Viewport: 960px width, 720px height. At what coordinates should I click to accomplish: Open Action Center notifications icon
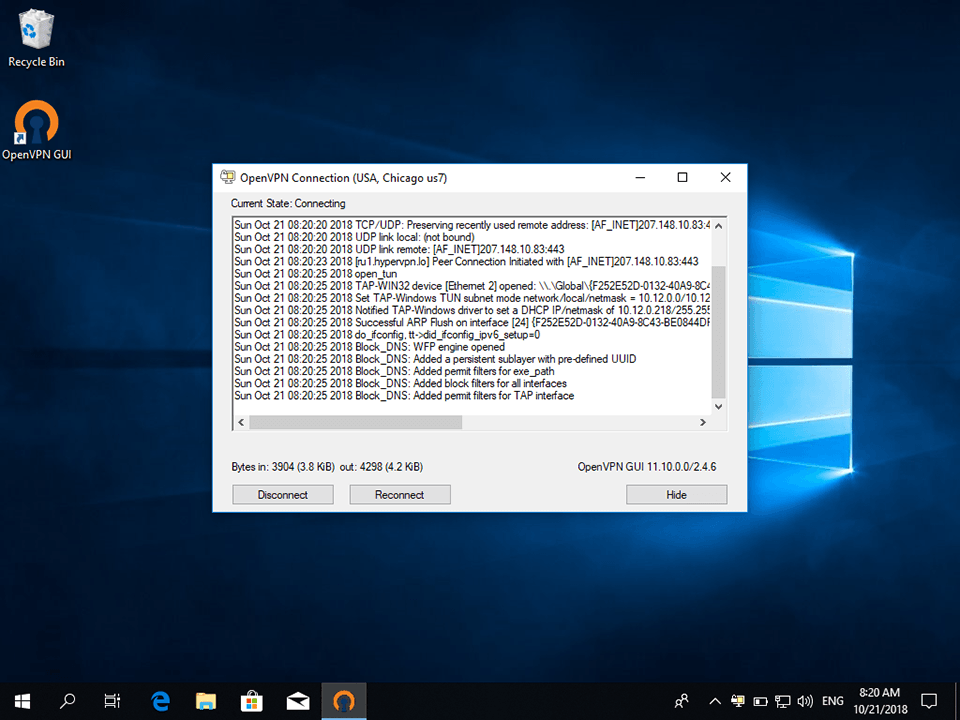[x=929, y=701]
